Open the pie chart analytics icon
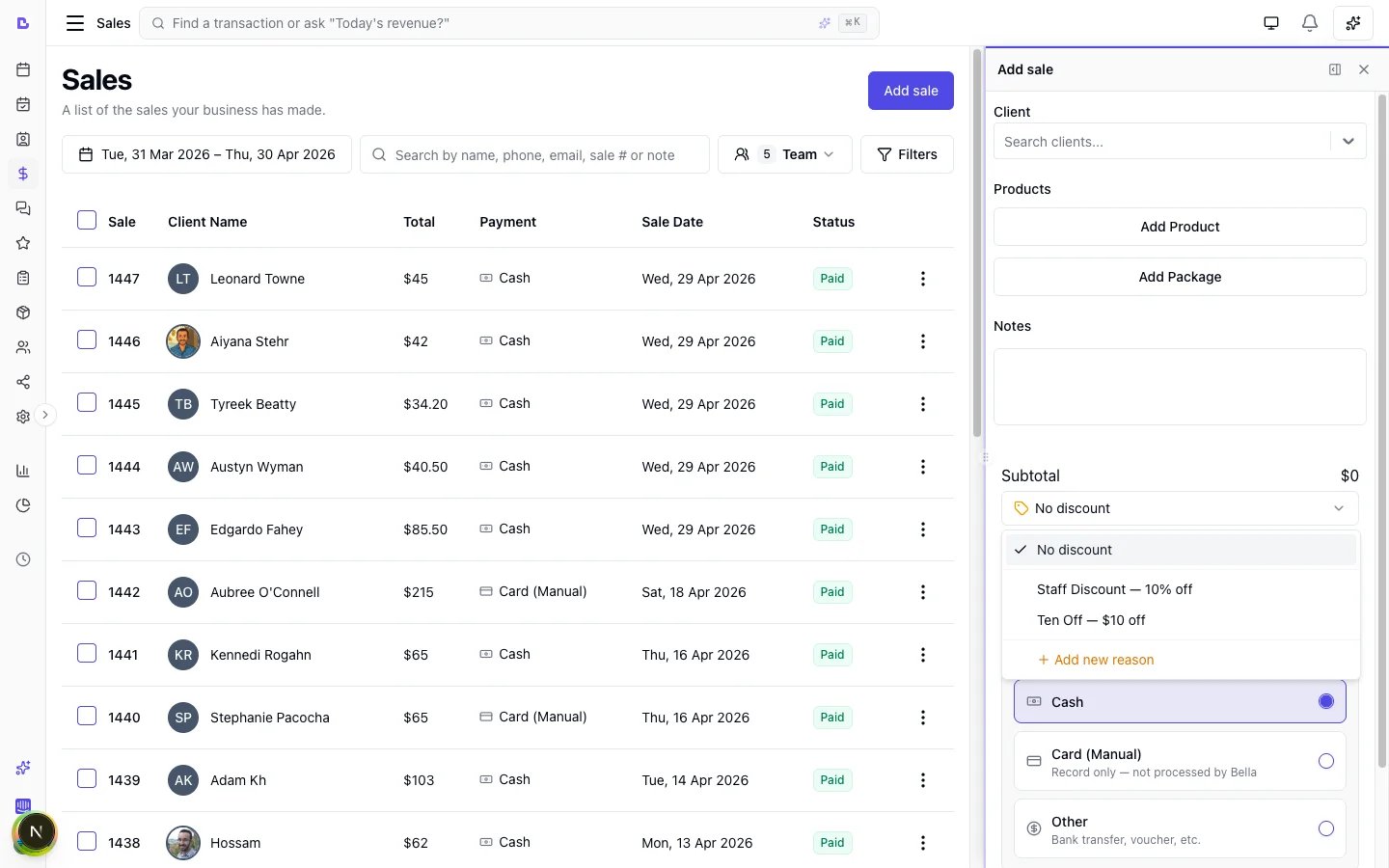The image size is (1389, 868). [23, 505]
